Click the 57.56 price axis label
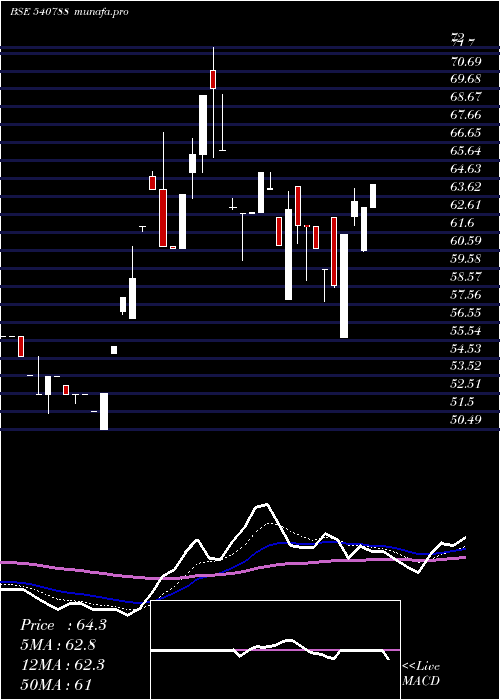Image resolution: width=500 pixels, height=700 pixels. [x=466, y=294]
